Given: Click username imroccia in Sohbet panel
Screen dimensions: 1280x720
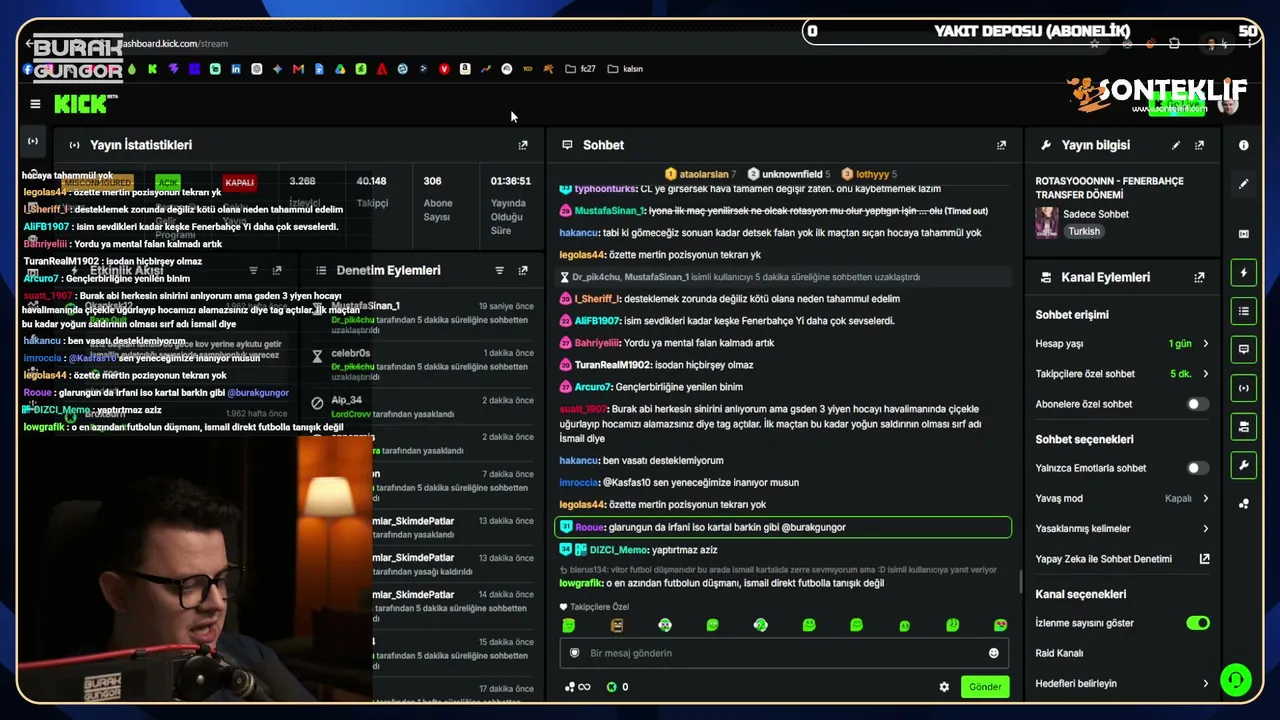Looking at the screenshot, I should pyautogui.click(x=580, y=483).
